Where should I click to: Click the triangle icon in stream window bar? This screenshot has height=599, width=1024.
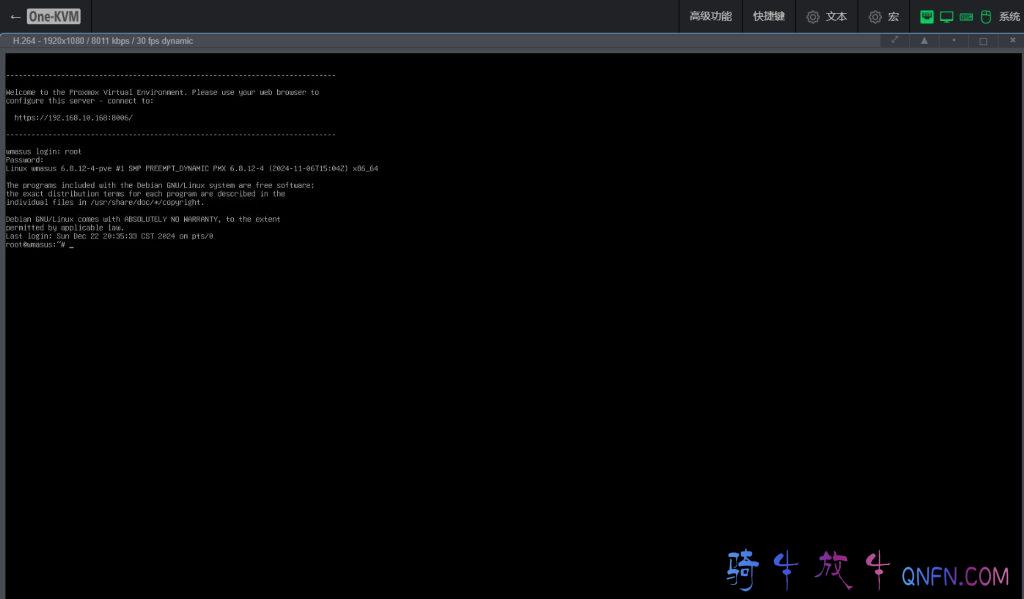(x=924, y=41)
